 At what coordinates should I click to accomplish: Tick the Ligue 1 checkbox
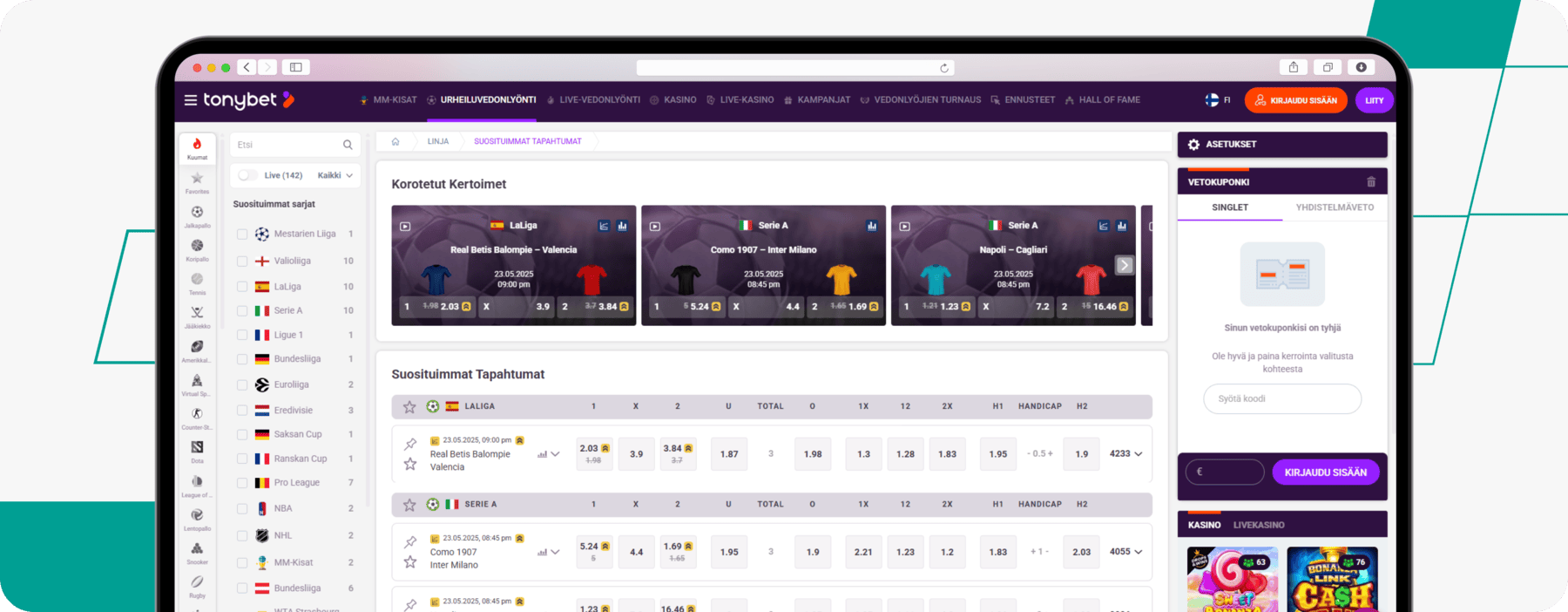(242, 336)
